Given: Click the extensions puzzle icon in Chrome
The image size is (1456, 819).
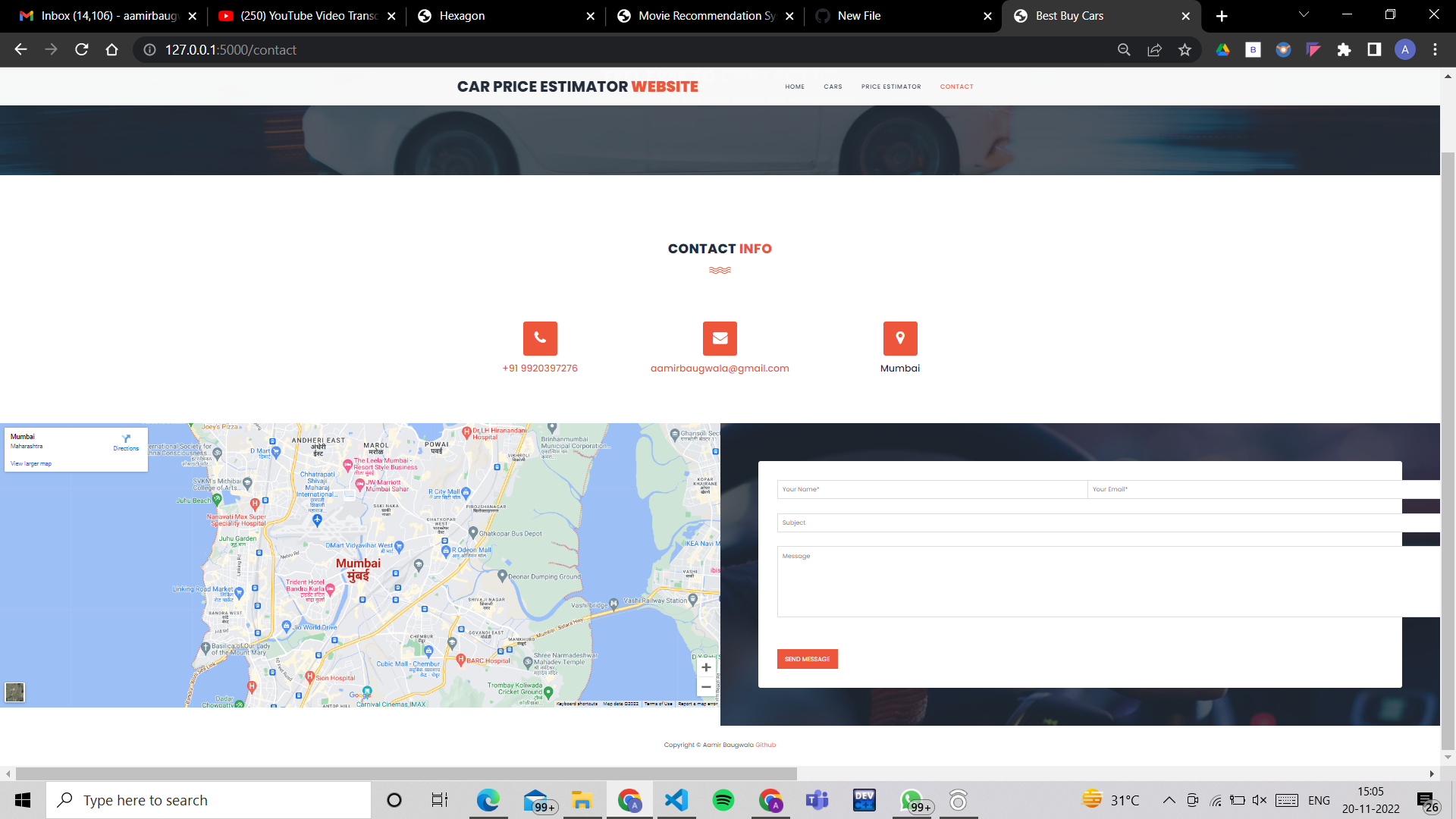Looking at the screenshot, I should (x=1344, y=50).
